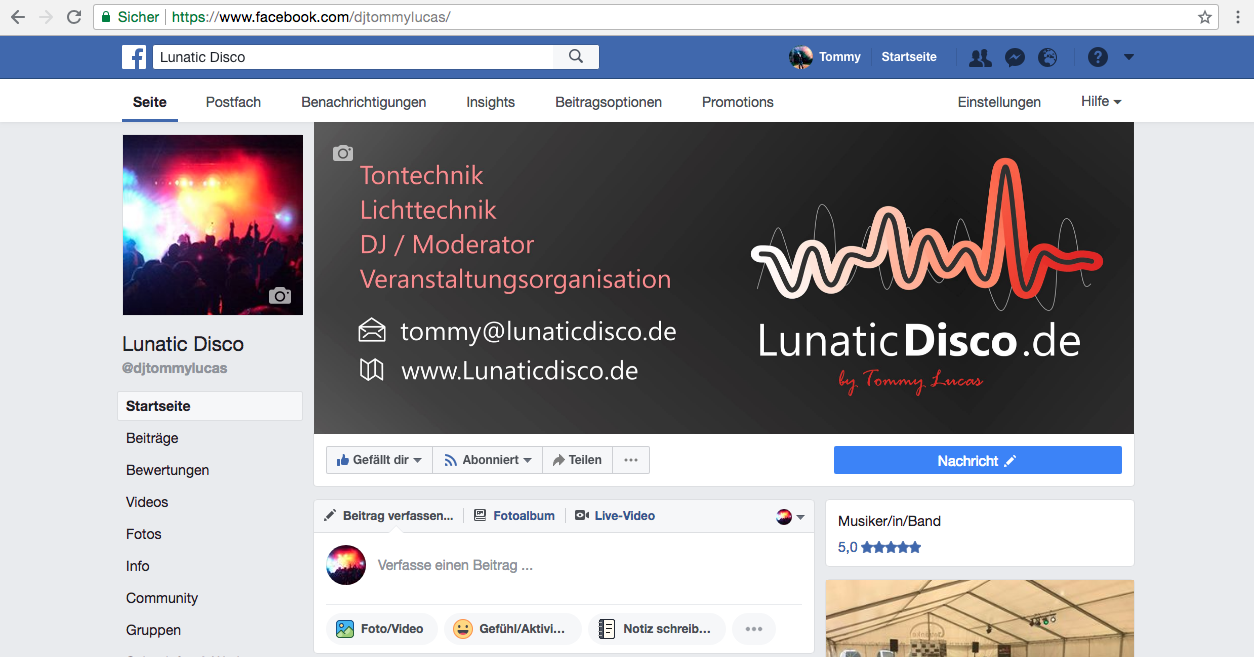Click Verfasse einen Beitrag text field
This screenshot has height=657, width=1254.
pos(455,565)
